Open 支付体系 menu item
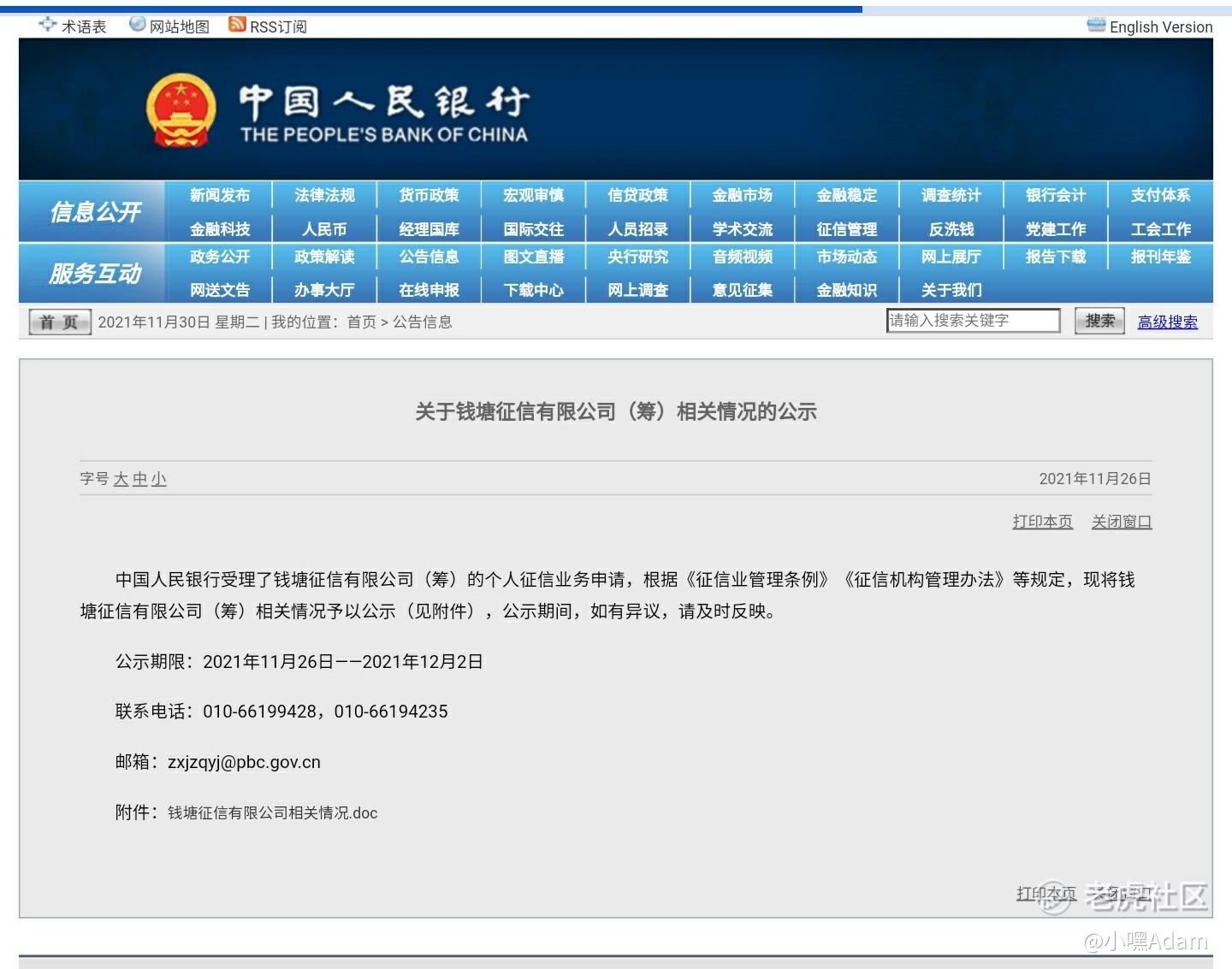1232x969 pixels. [1161, 195]
